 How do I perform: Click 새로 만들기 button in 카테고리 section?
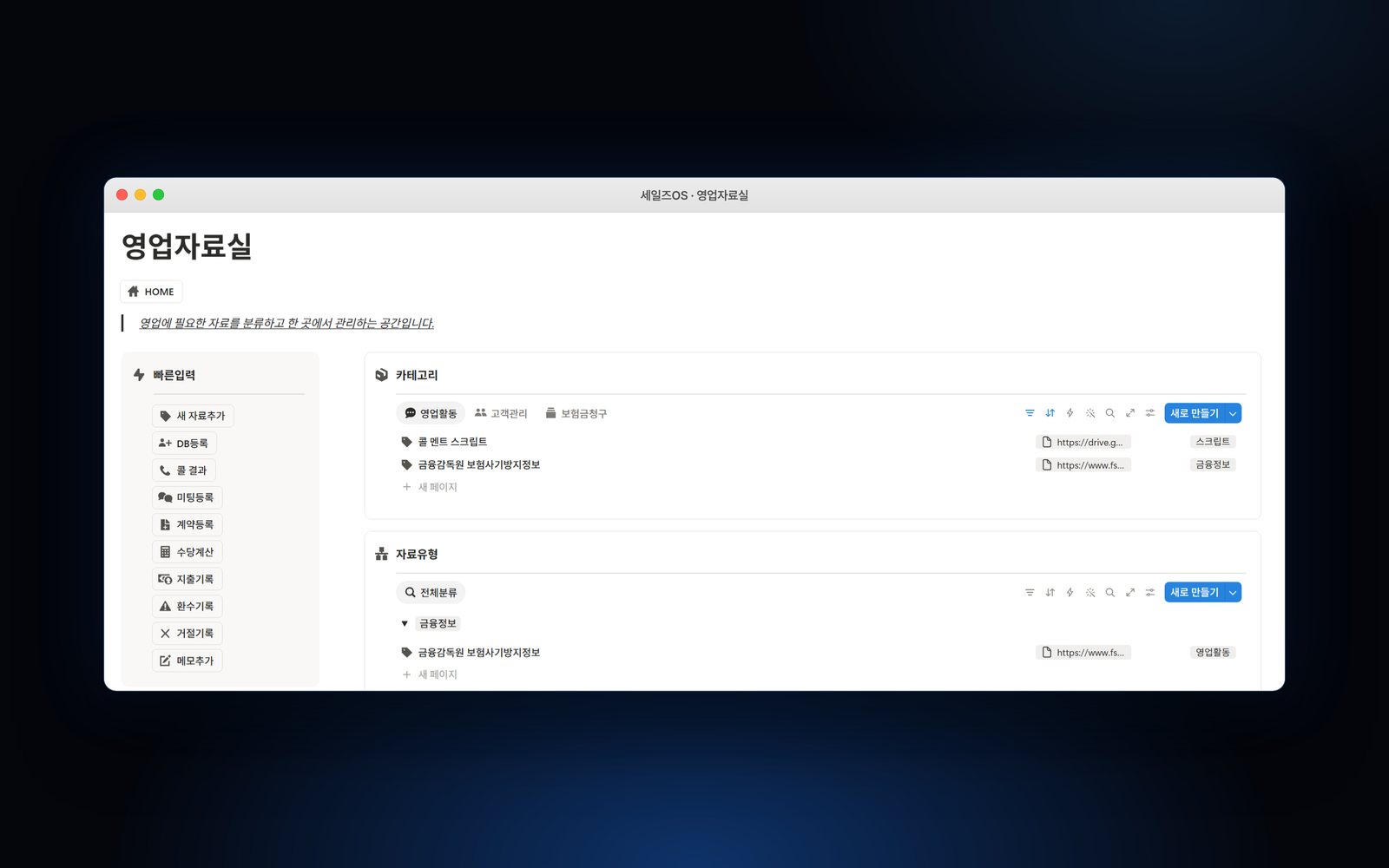coord(1195,413)
